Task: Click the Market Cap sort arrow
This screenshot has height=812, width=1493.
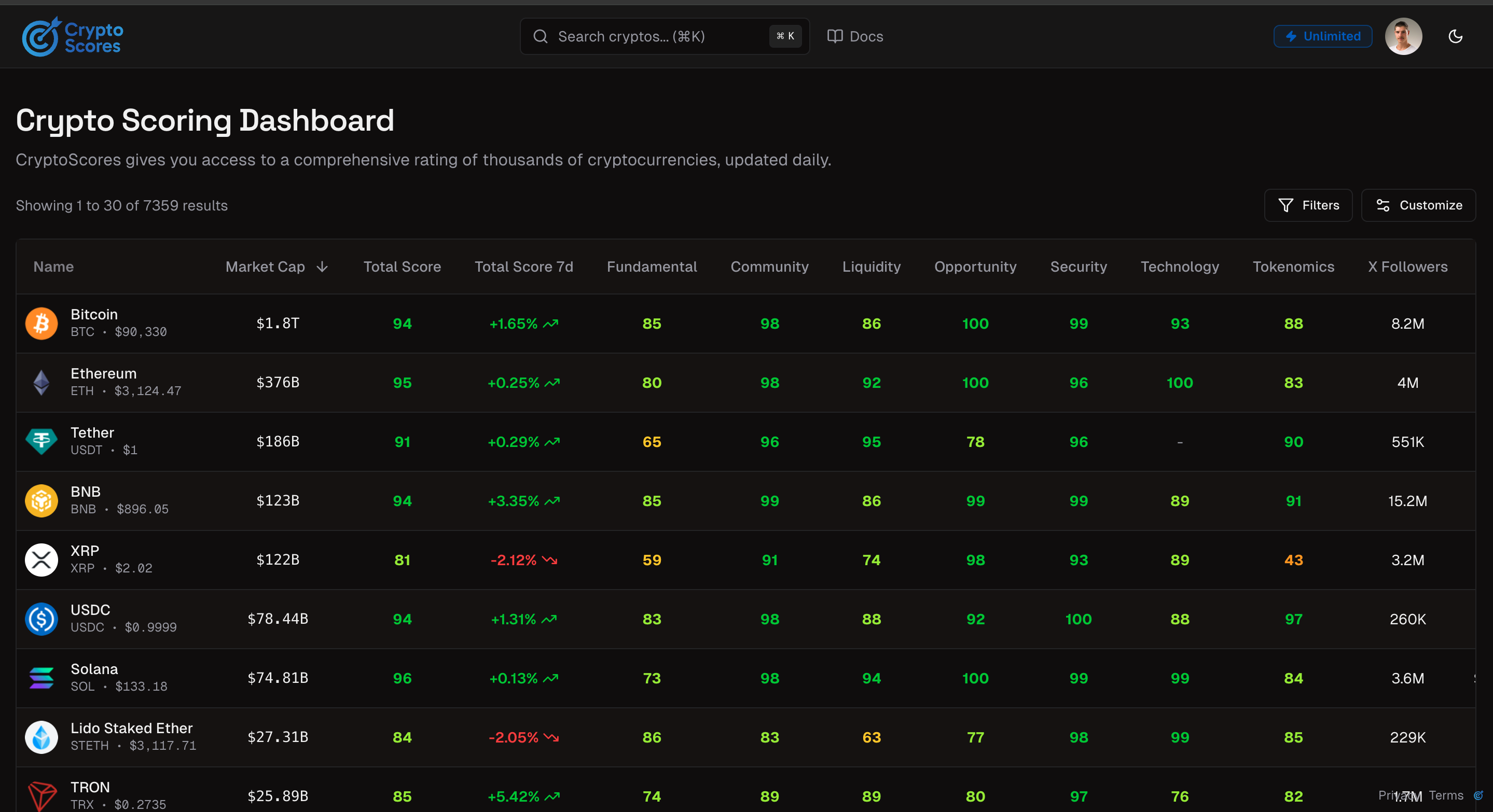Action: 322,267
